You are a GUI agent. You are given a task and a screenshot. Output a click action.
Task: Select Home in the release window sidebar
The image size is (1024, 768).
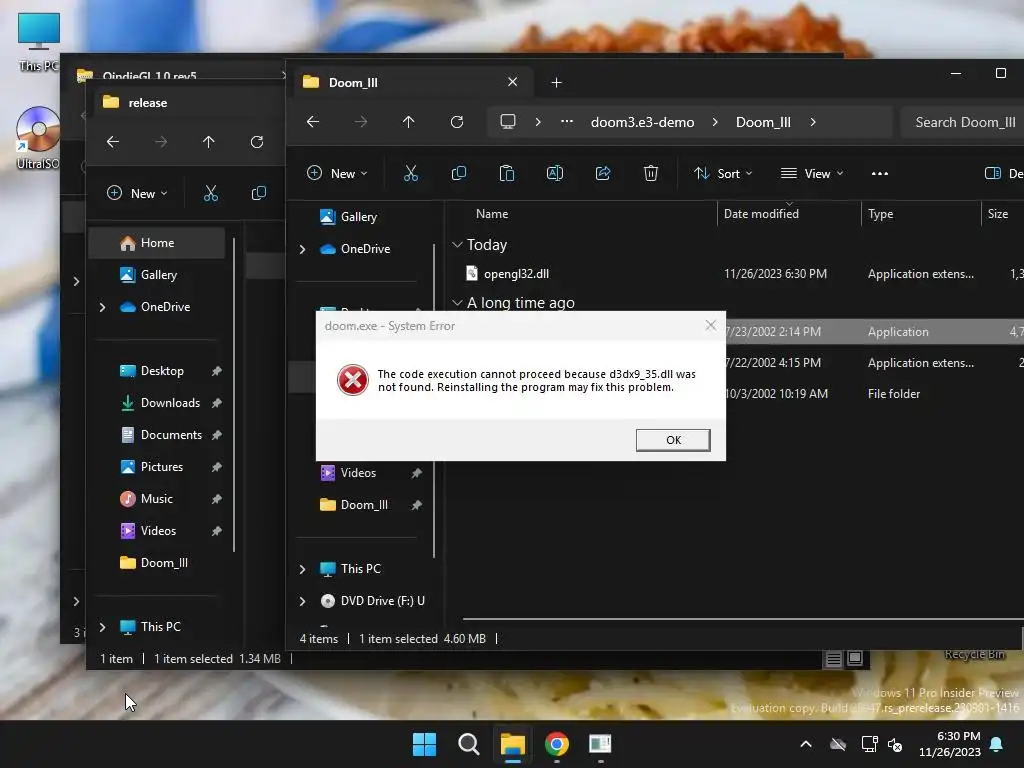(x=157, y=243)
